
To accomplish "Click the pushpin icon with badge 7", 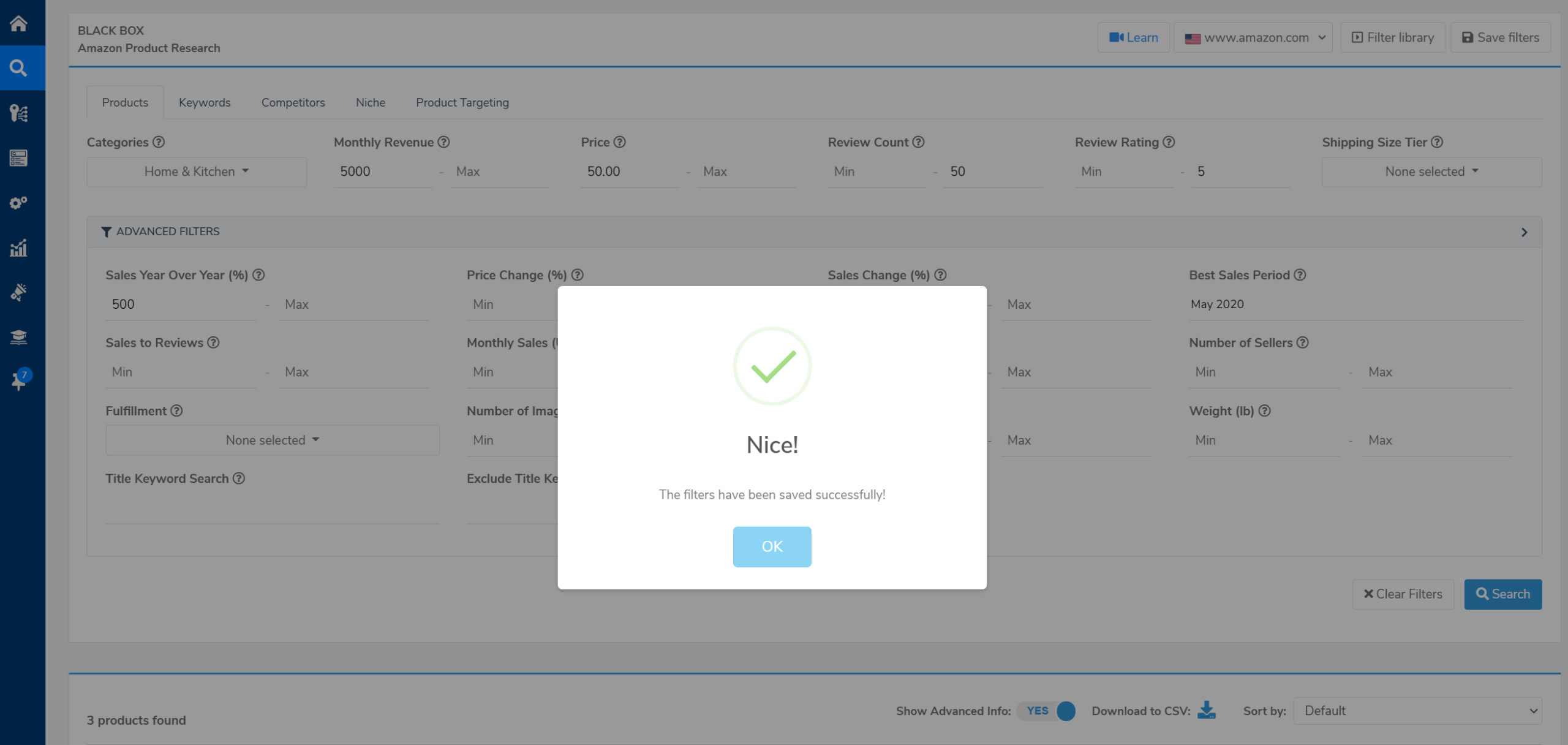I will click(18, 381).
